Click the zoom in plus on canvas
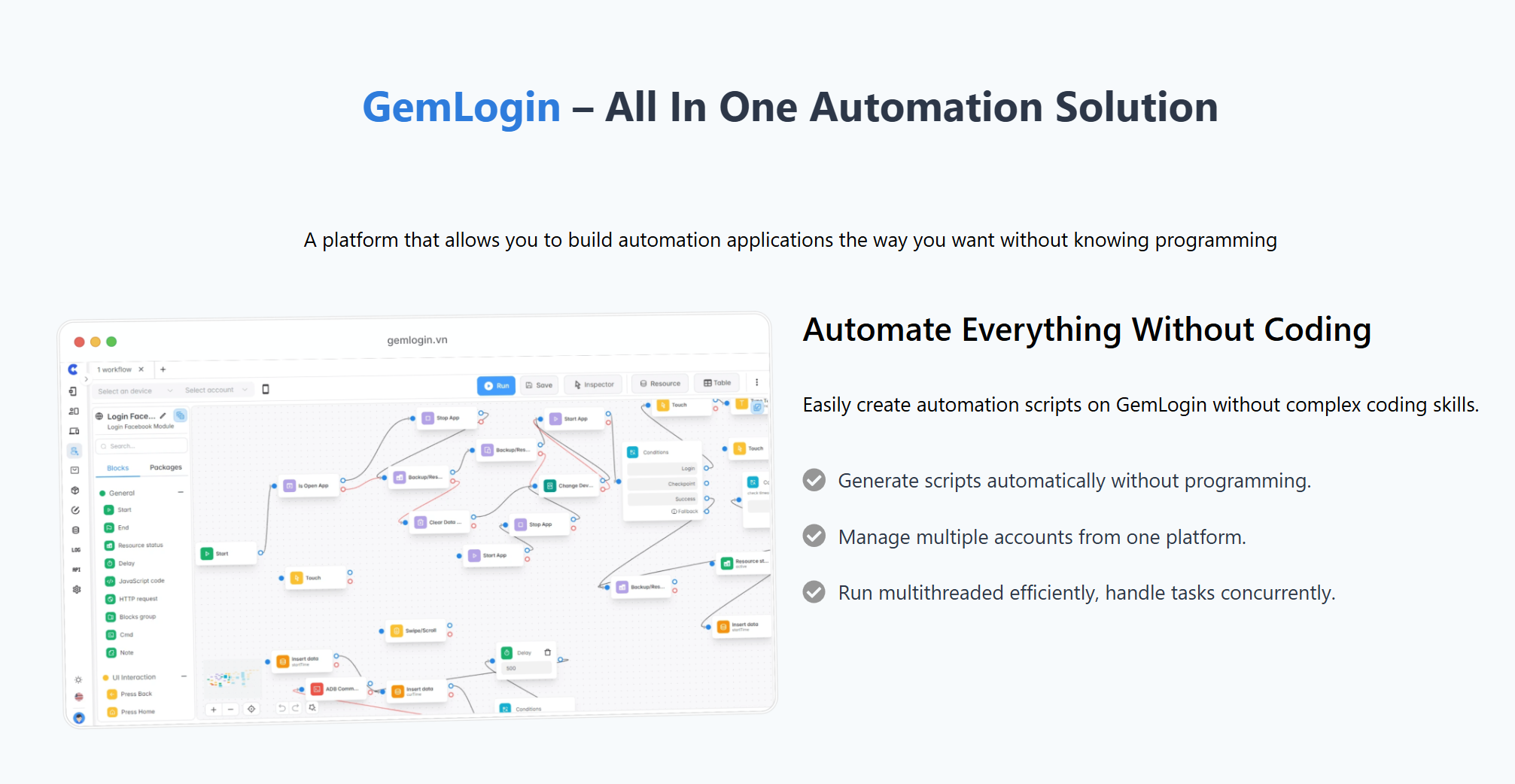 click(x=214, y=710)
